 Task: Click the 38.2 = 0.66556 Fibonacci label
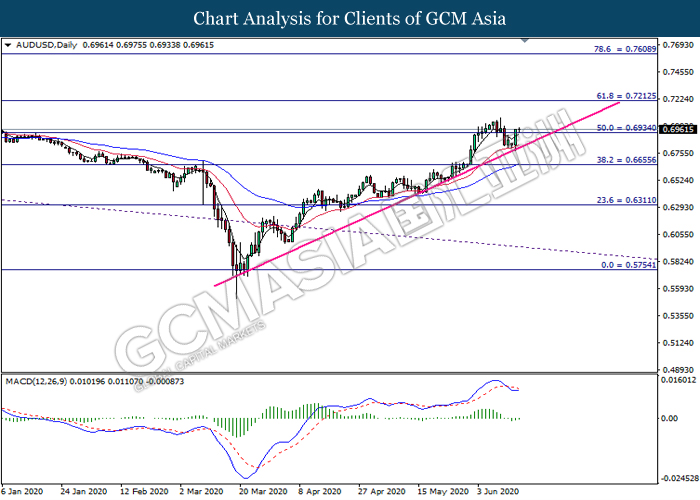click(626, 160)
